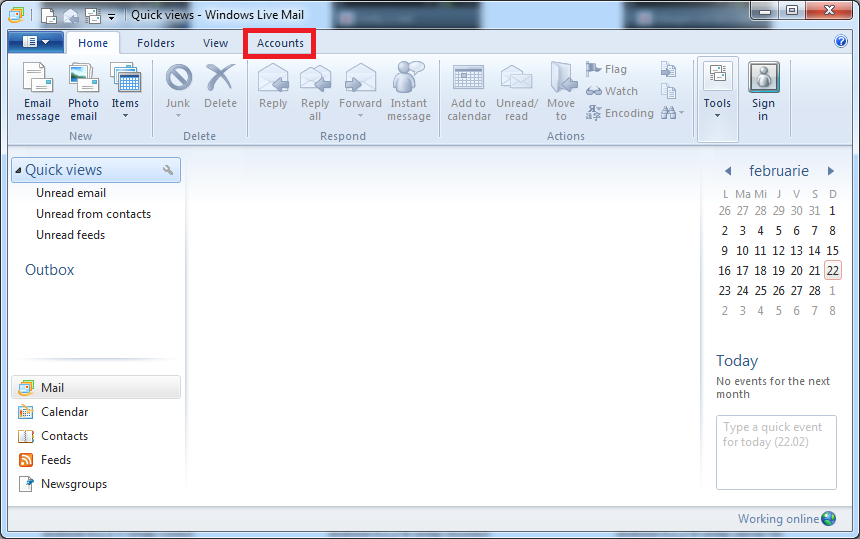Create a new Email message
The width and height of the screenshot is (860, 539).
point(38,92)
